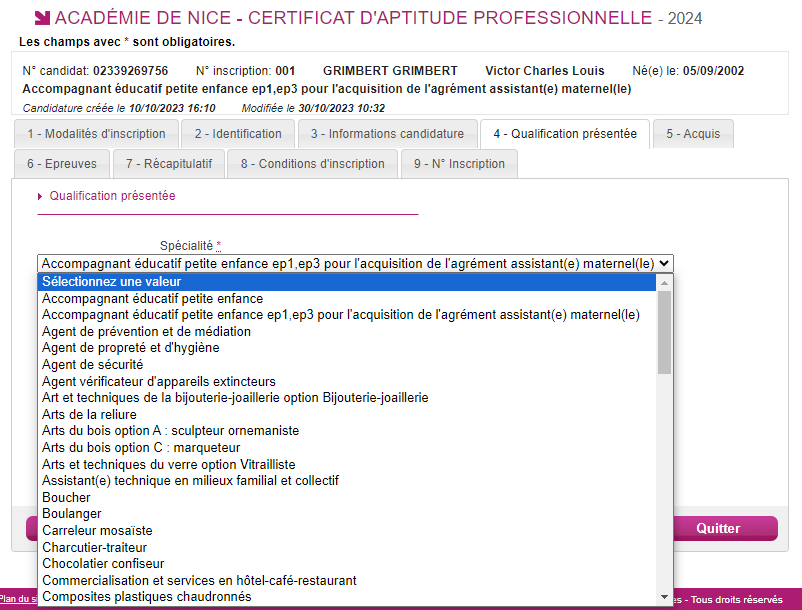
Task: Switch to the 7 - Récapitulatif tab
Action: pyautogui.click(x=169, y=164)
